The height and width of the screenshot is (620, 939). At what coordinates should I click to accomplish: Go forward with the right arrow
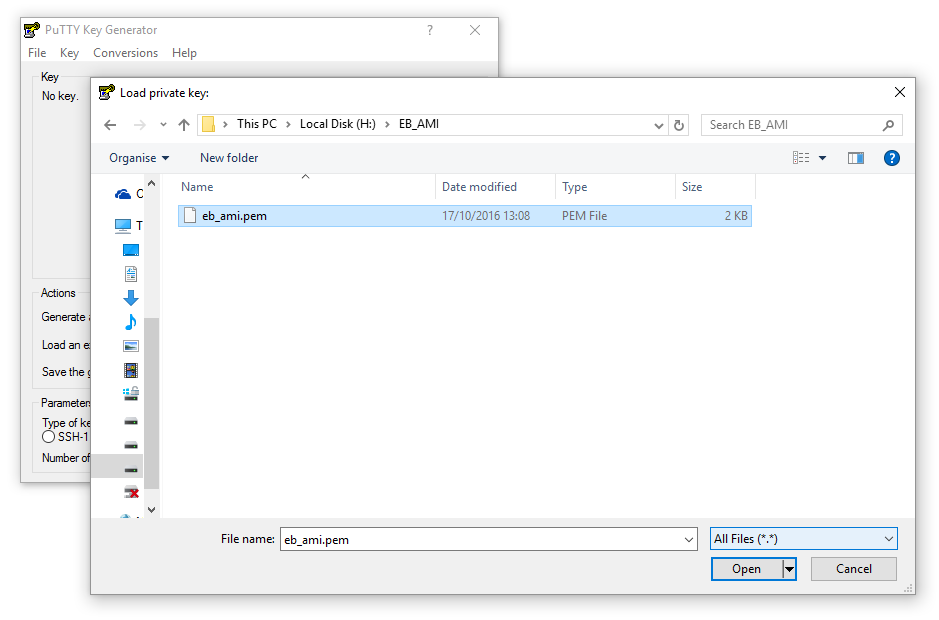click(140, 125)
